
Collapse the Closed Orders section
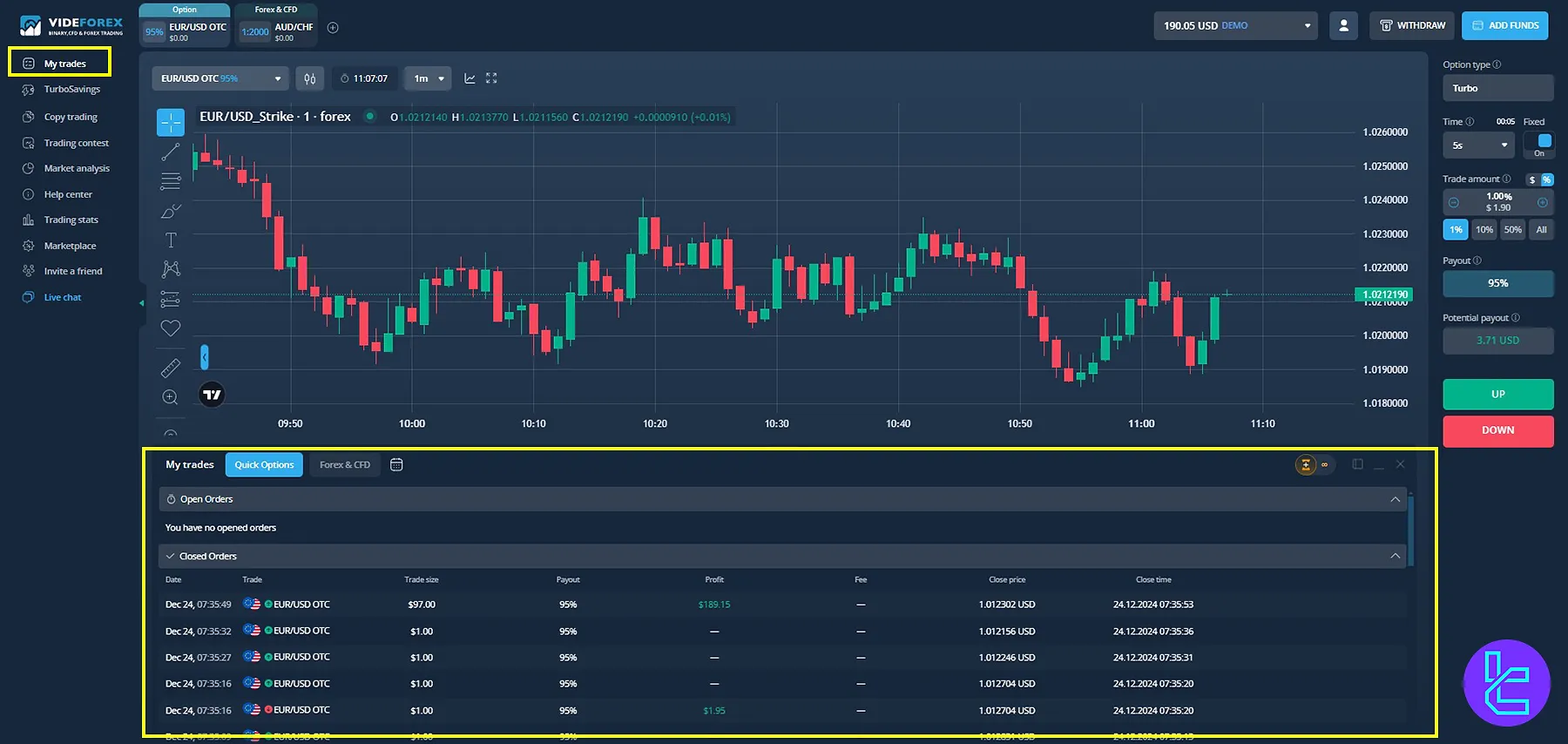click(1395, 556)
